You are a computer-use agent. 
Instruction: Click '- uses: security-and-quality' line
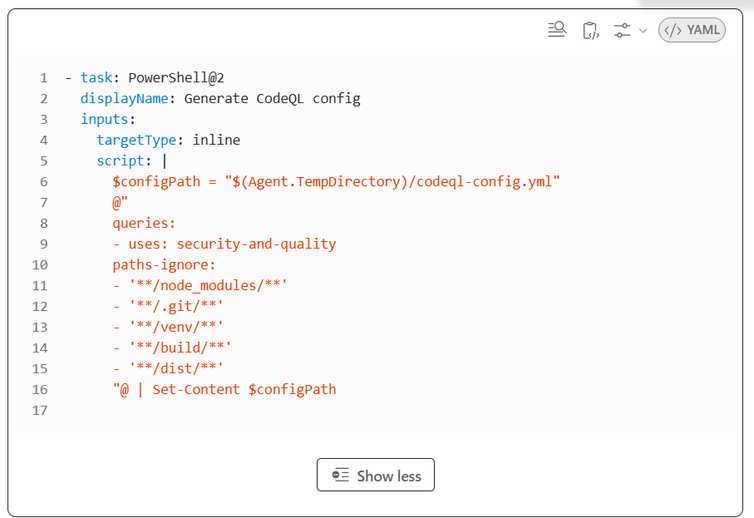pos(224,244)
